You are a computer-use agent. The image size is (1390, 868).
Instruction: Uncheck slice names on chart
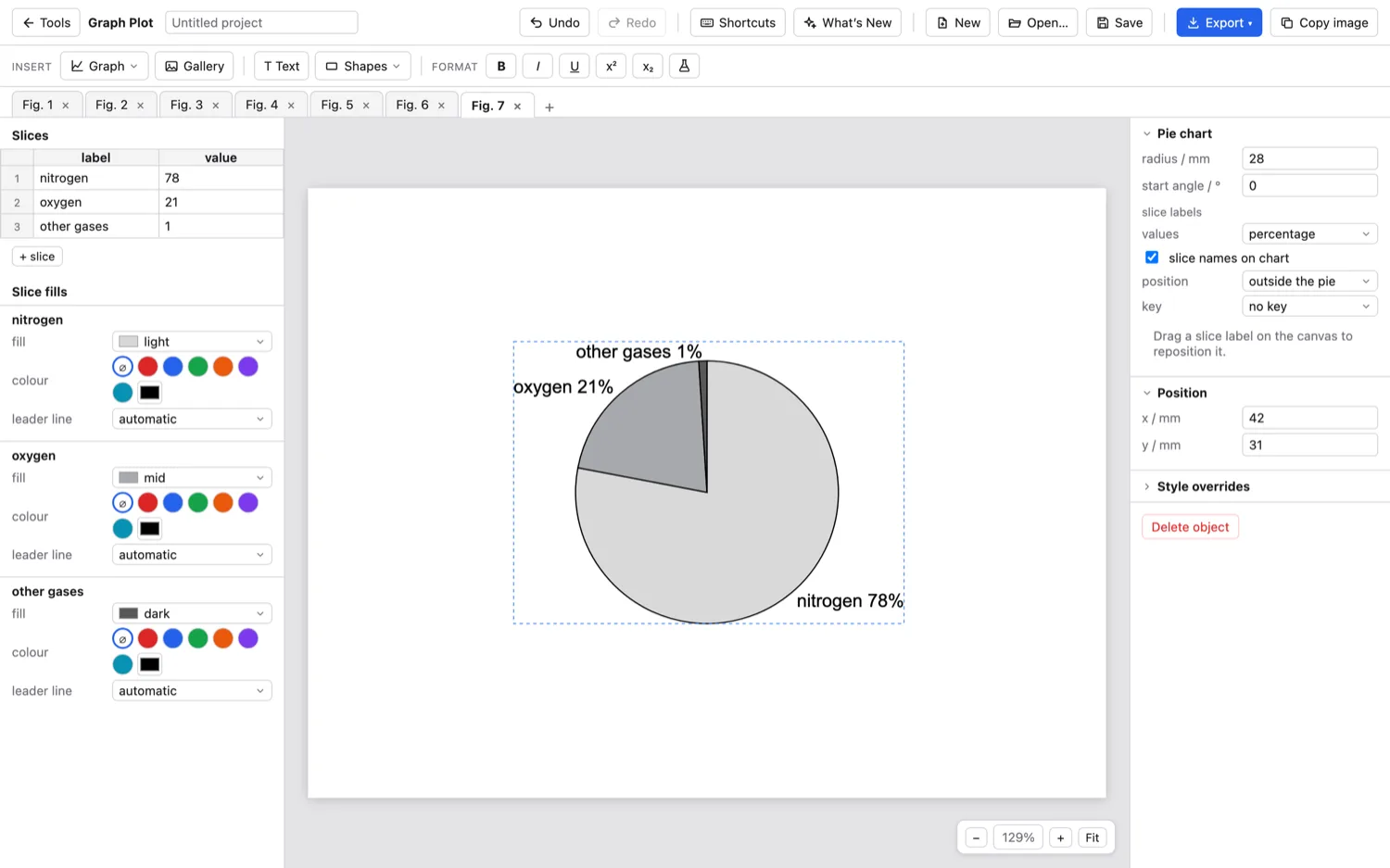1152,258
